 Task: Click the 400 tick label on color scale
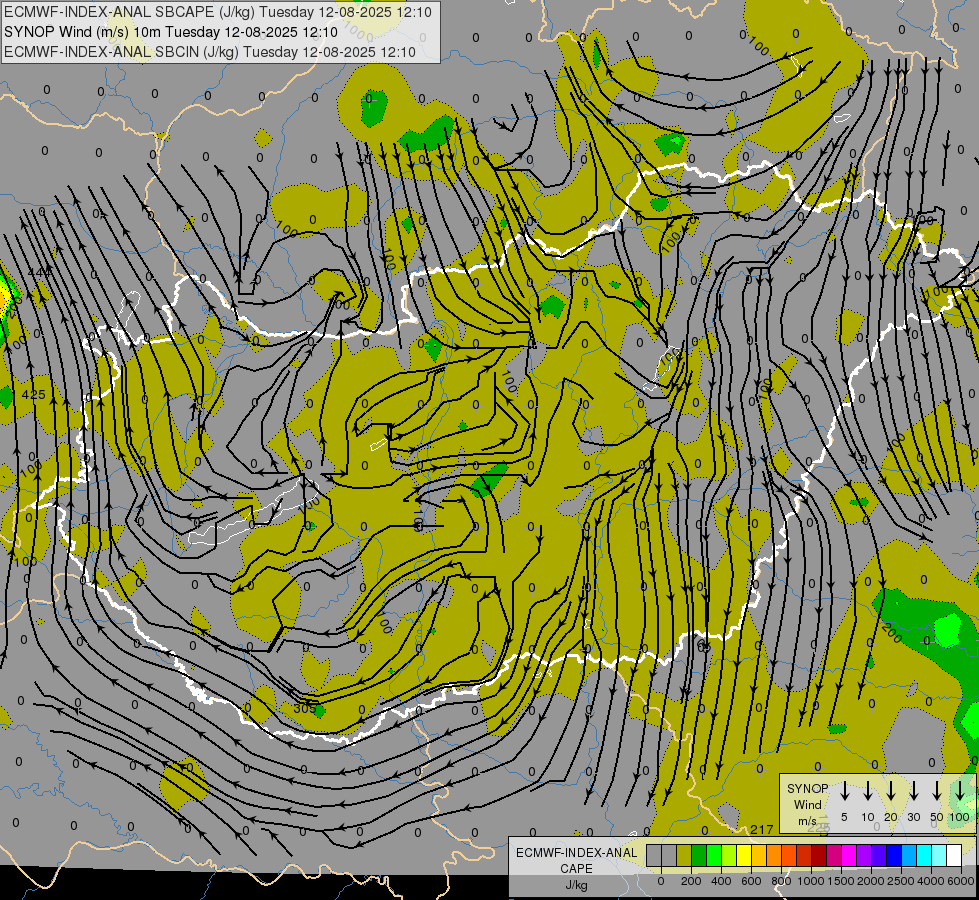721,881
